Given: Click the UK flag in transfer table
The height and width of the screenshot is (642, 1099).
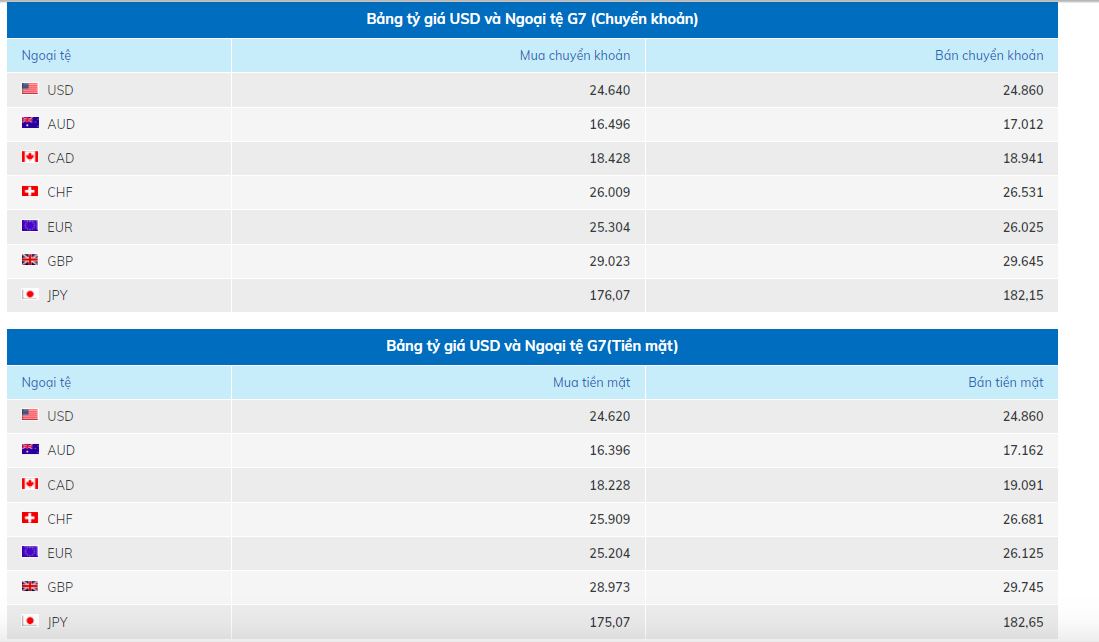Looking at the screenshot, I should pos(30,260).
